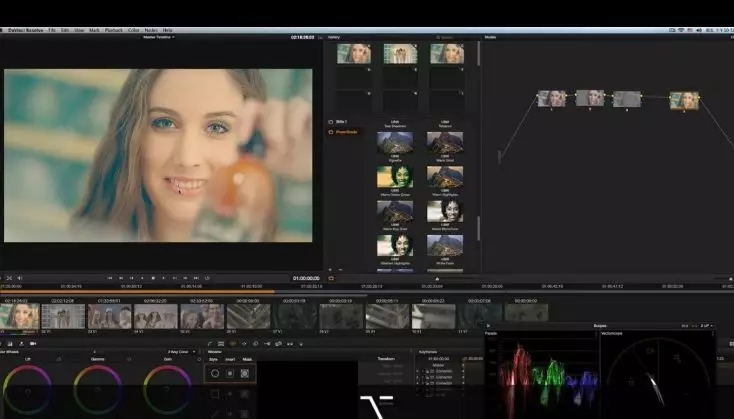Image resolution: width=734 pixels, height=419 pixels.
Task: Click the orange mini-timeline progress bar
Action: (137, 292)
